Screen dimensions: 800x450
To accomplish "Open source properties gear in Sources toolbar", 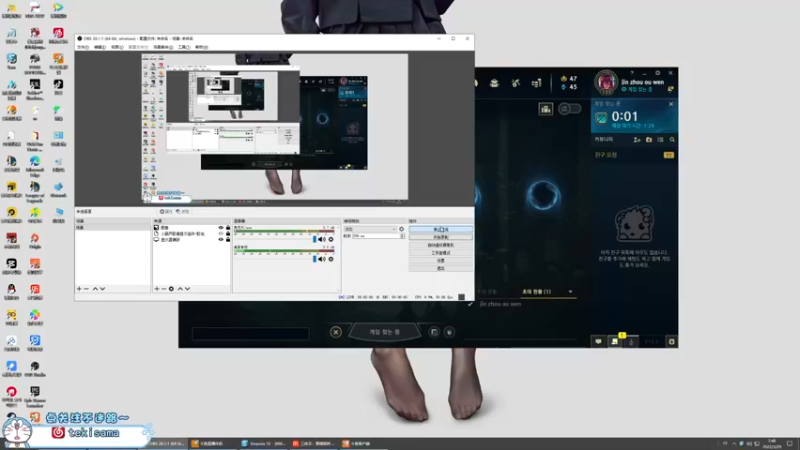I will tap(171, 289).
